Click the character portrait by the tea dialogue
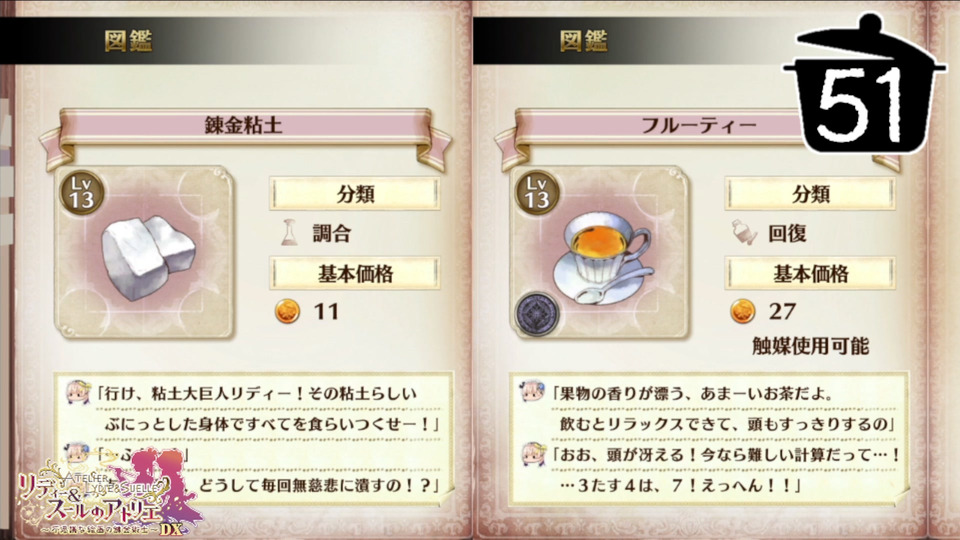960x540 pixels. pos(532,392)
